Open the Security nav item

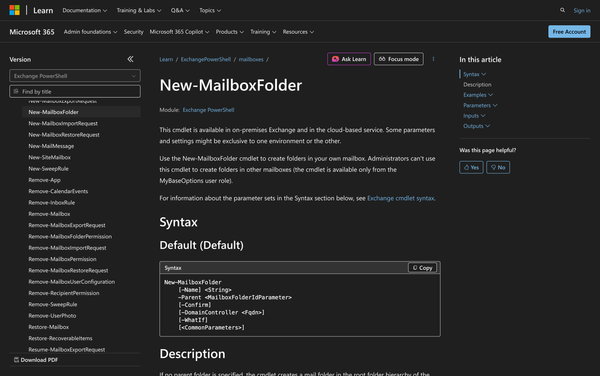point(134,32)
